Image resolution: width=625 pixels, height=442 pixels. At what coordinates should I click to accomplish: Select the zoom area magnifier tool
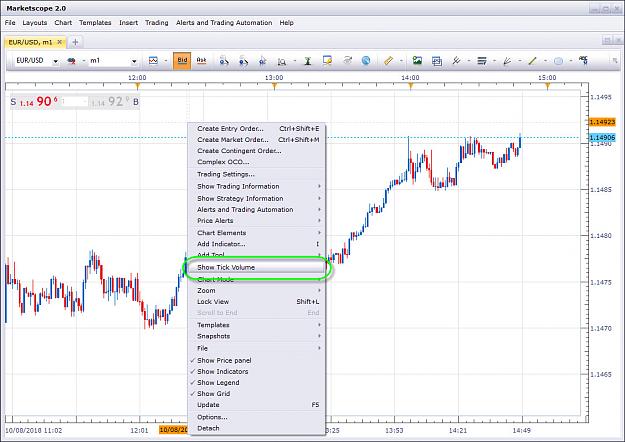[x=282, y=61]
